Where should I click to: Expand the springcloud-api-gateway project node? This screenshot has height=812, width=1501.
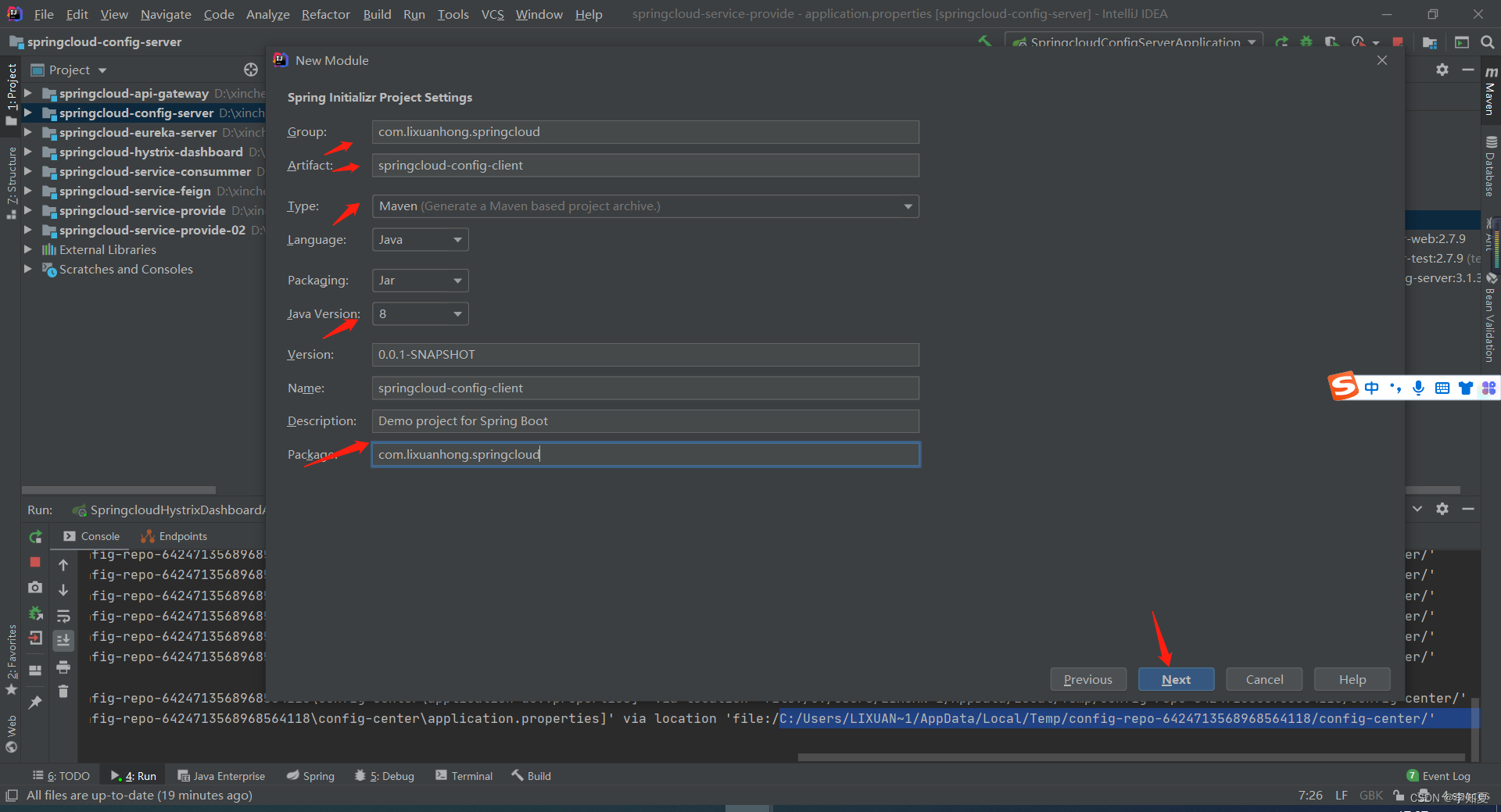pyautogui.click(x=28, y=93)
